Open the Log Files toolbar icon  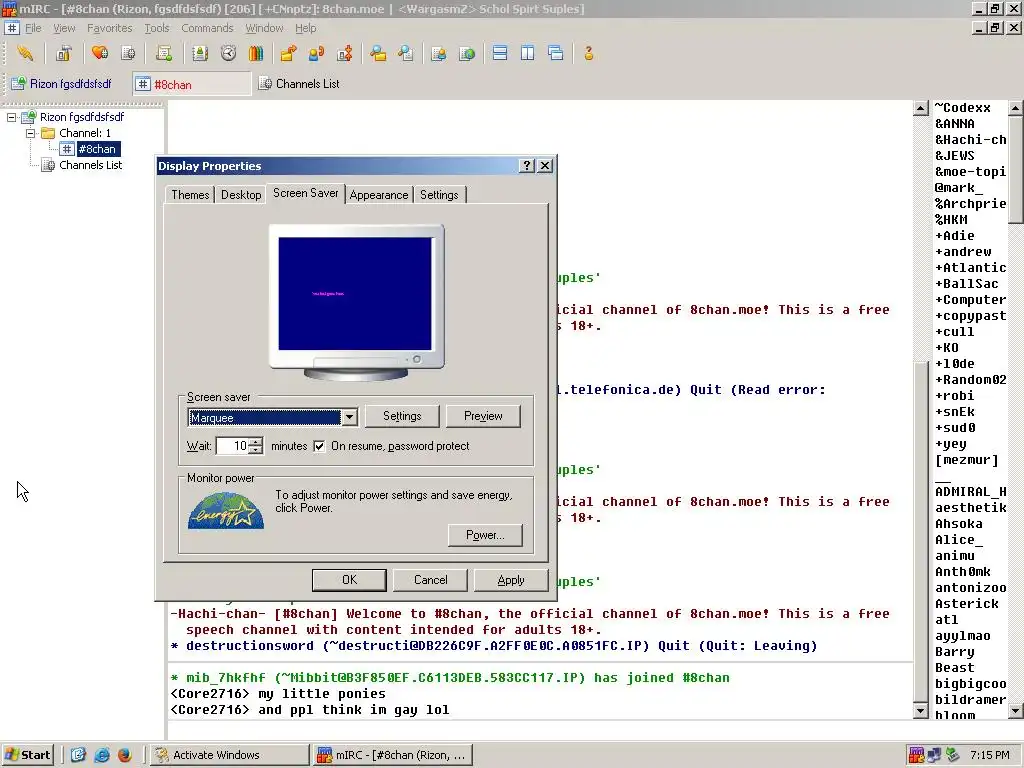pyautogui.click(x=406, y=54)
